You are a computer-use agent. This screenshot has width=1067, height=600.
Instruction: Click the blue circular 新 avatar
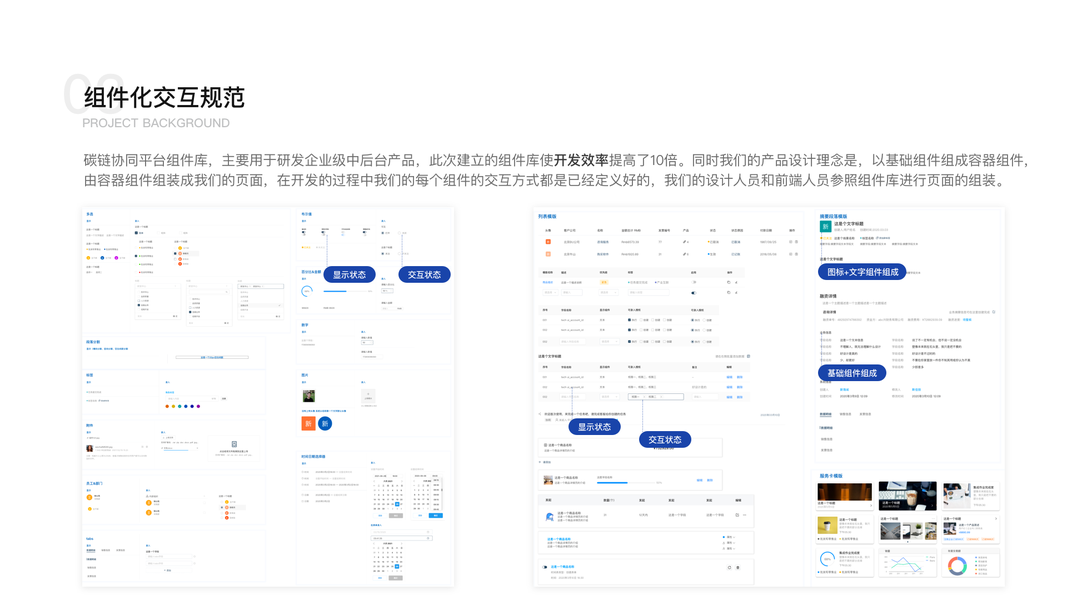coord(325,423)
